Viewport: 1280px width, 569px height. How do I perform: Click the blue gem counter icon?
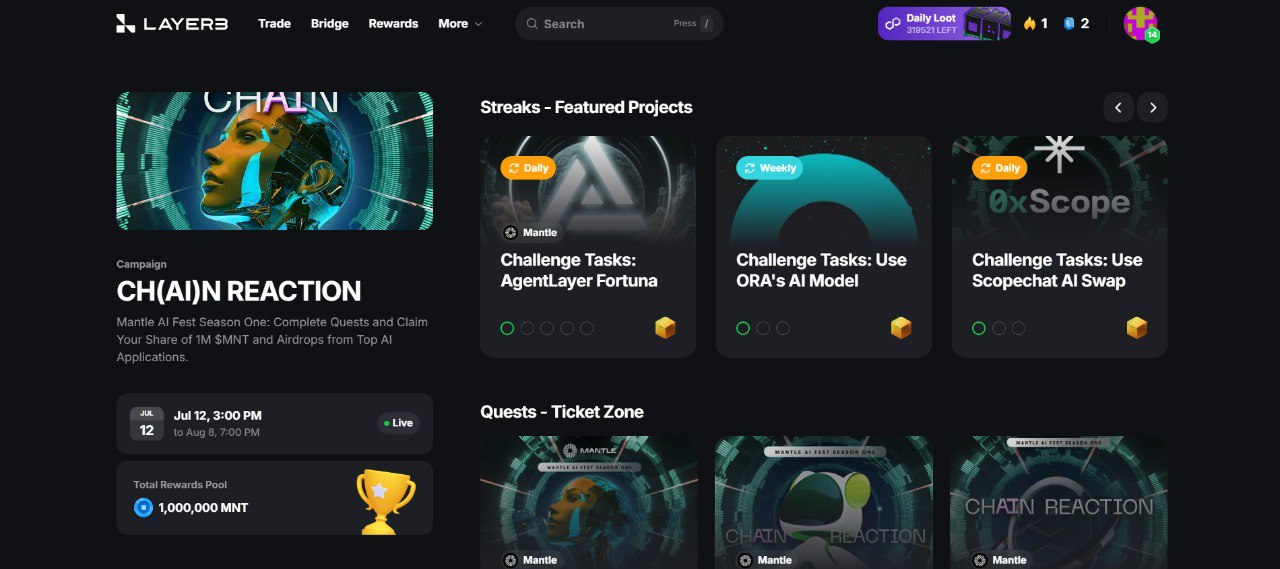(x=1068, y=23)
